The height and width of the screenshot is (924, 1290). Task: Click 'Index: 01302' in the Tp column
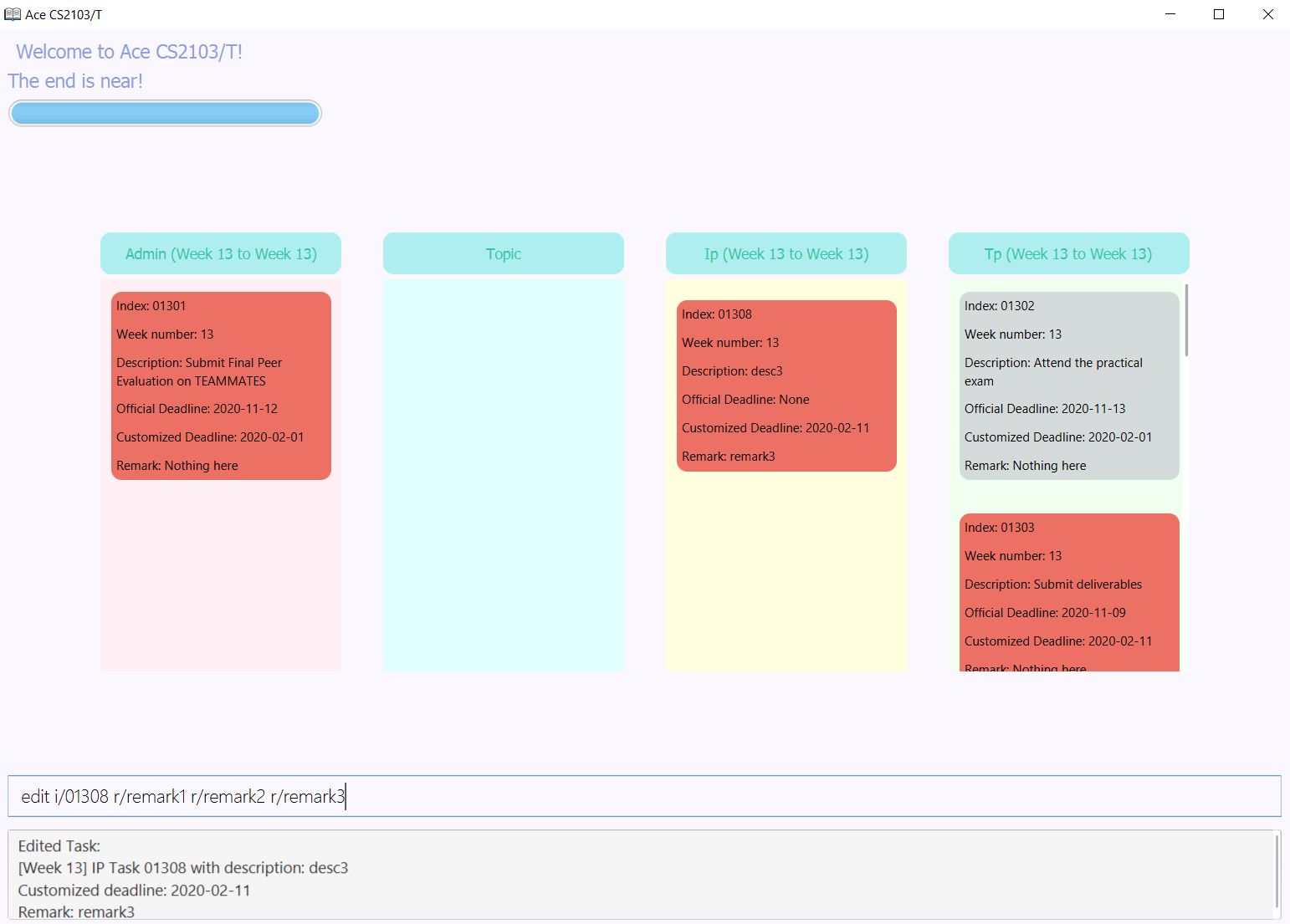(x=1000, y=306)
